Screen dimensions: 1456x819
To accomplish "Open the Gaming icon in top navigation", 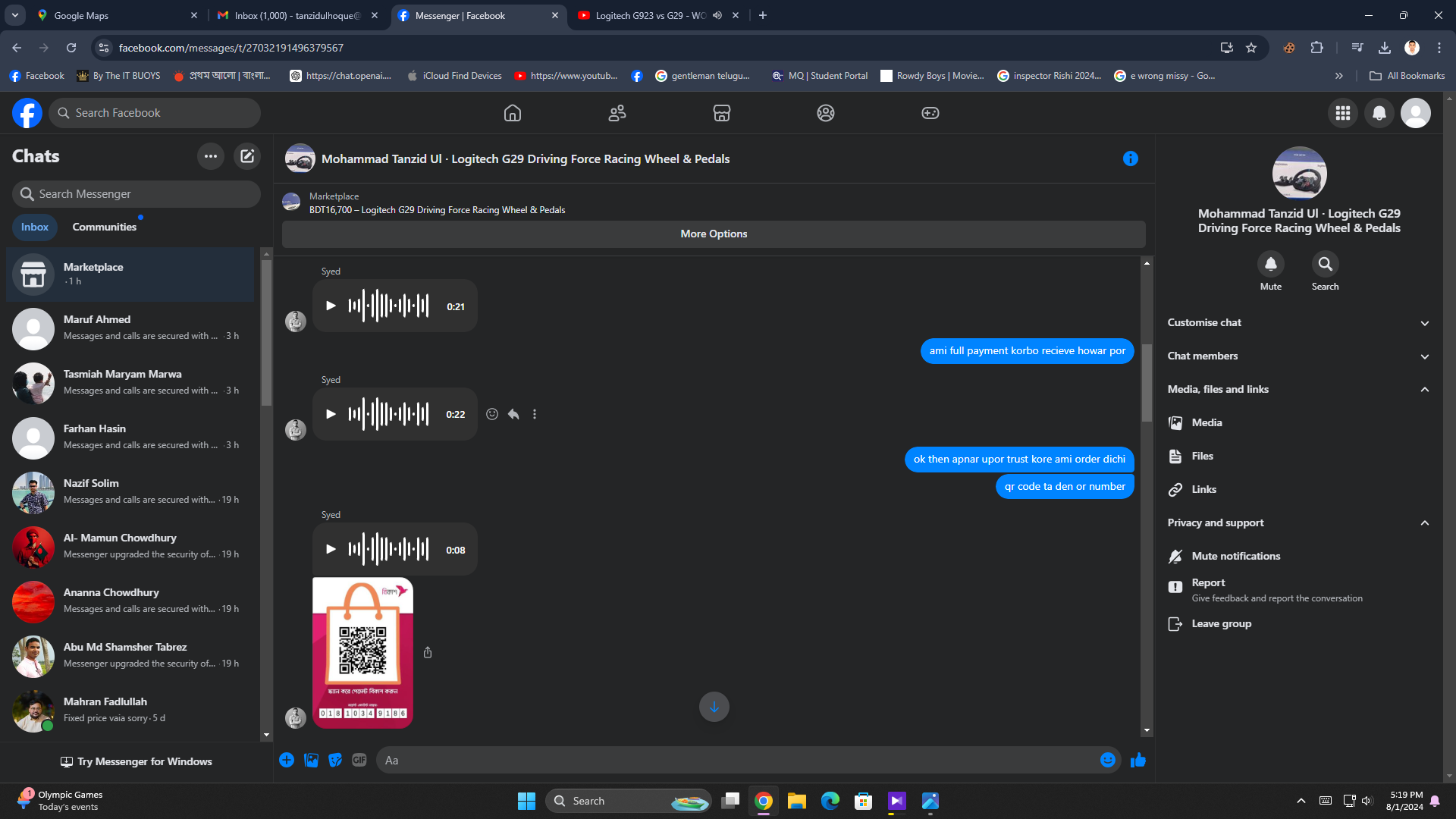I will 930,113.
